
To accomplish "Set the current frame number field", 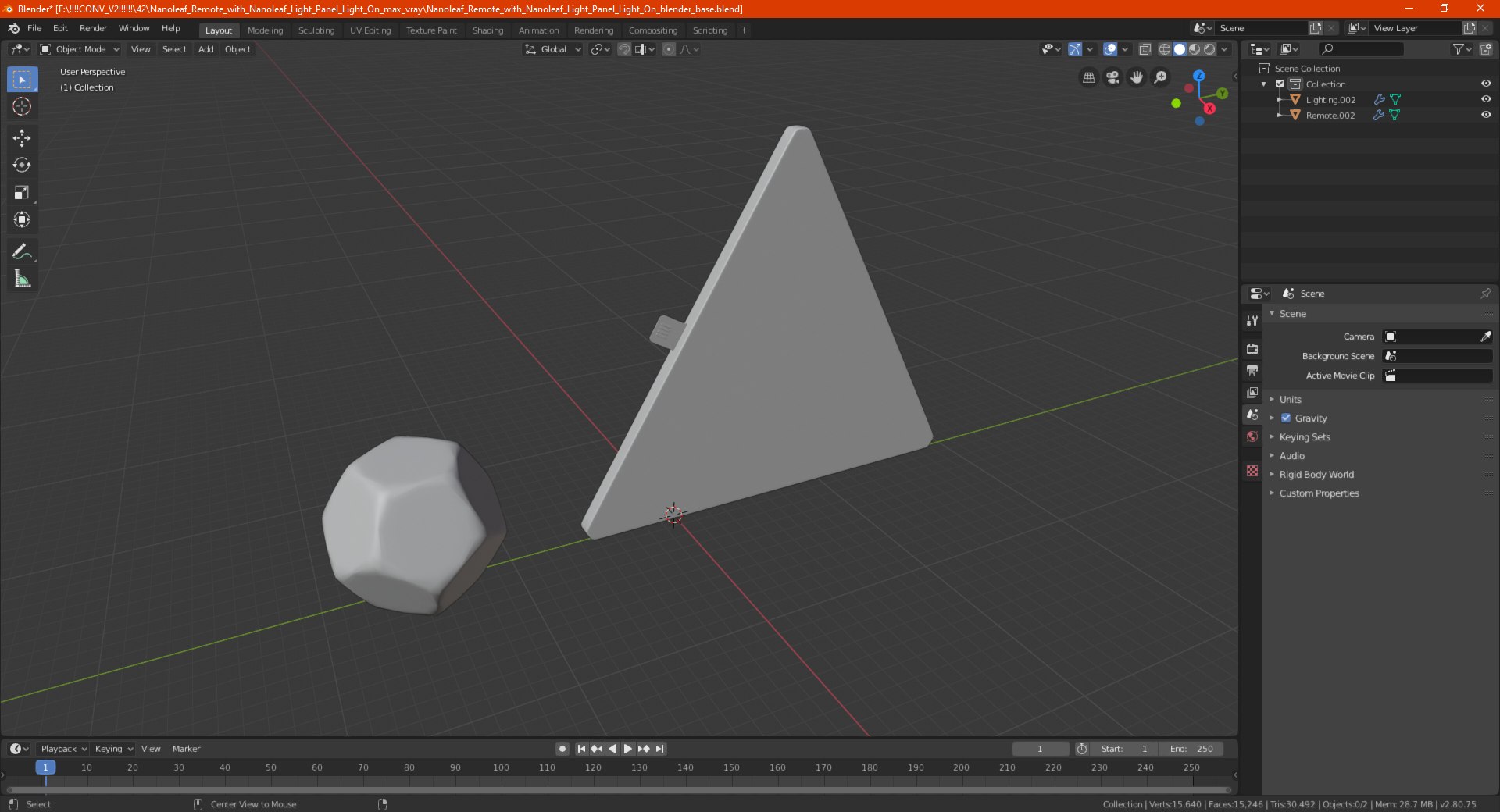I will tap(1040, 749).
